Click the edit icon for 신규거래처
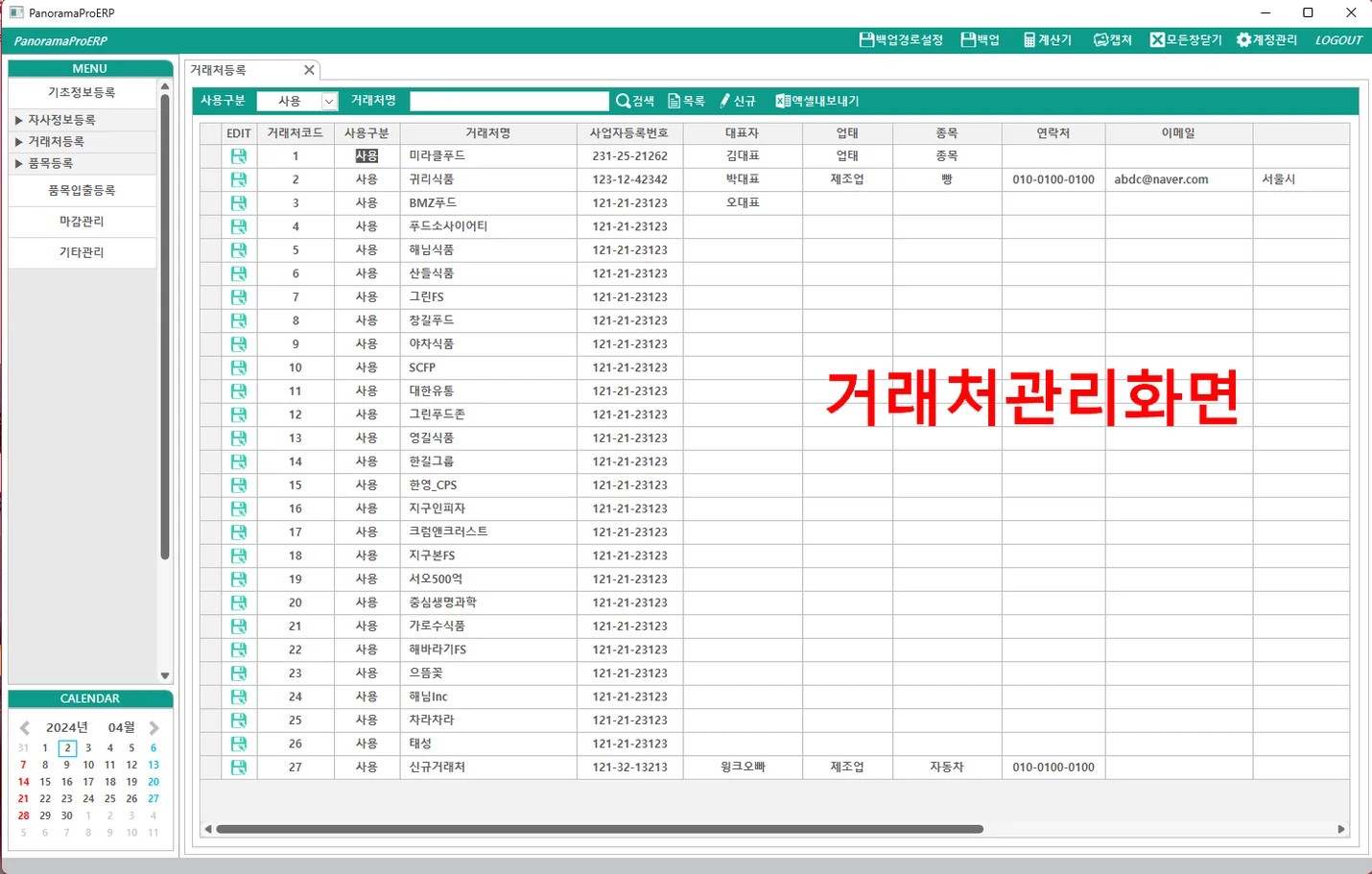 (239, 767)
